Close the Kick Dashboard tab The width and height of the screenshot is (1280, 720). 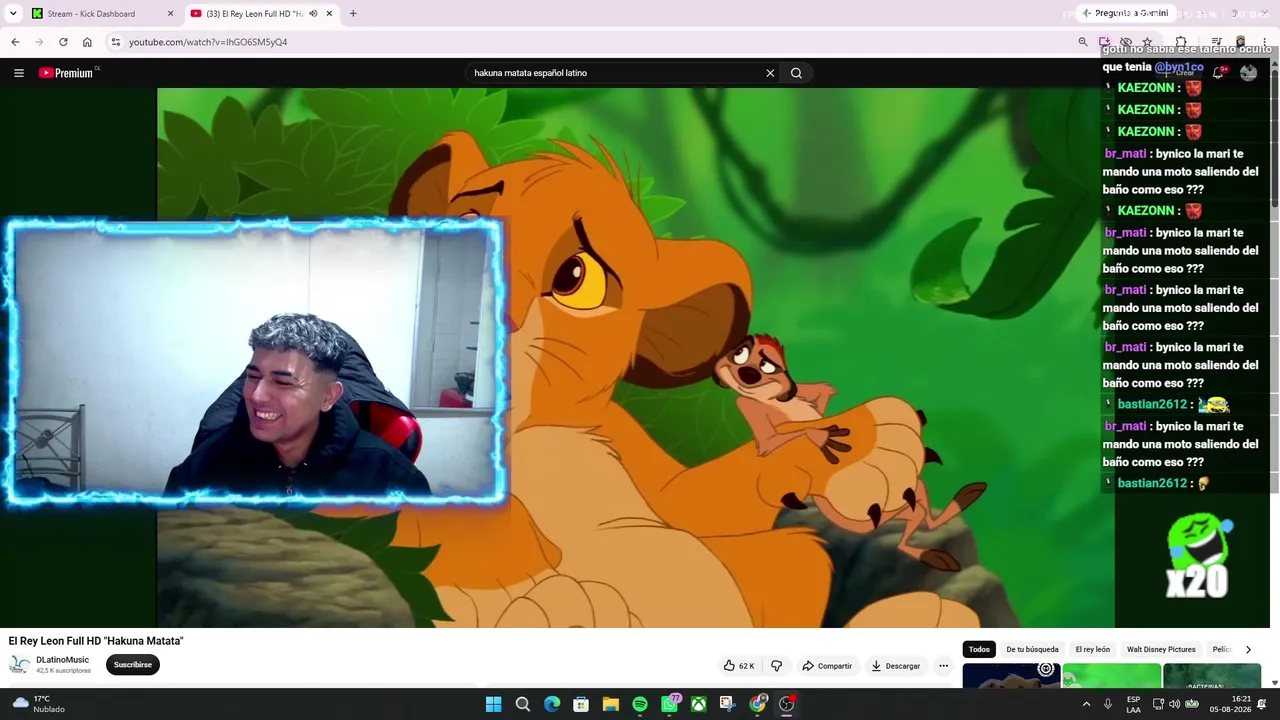click(x=170, y=14)
